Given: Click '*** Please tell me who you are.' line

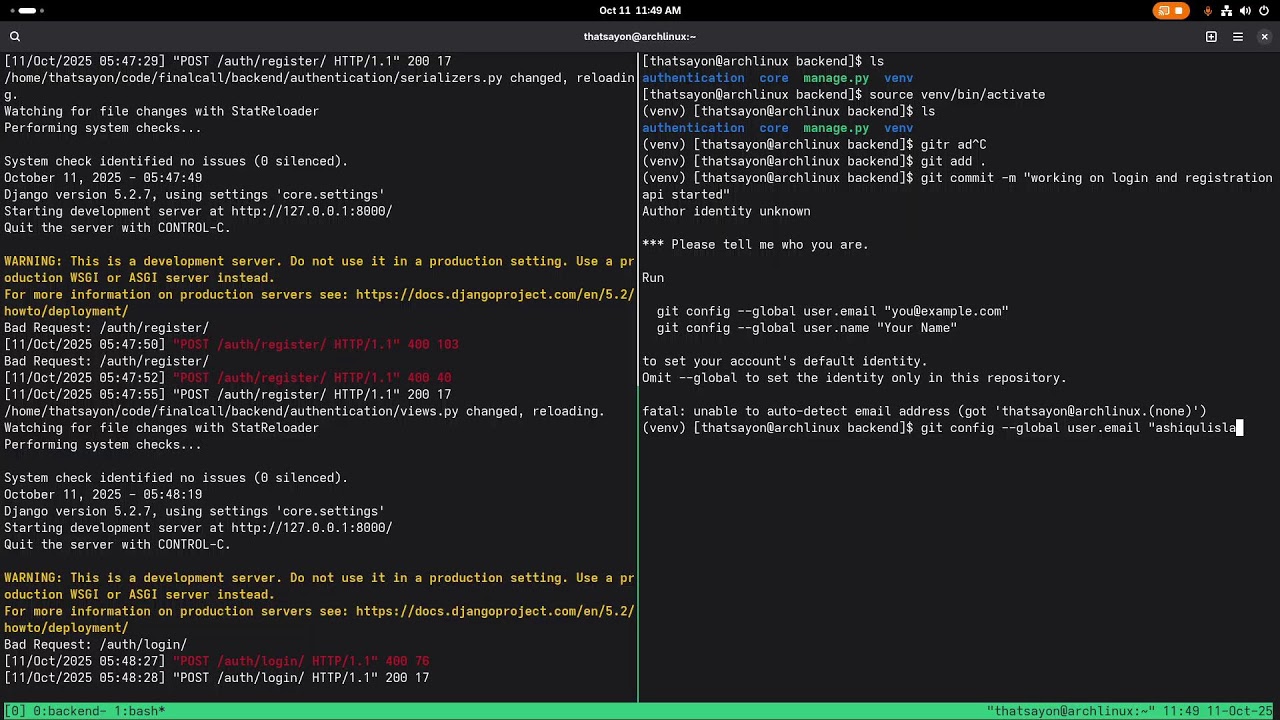Looking at the screenshot, I should (755, 245).
